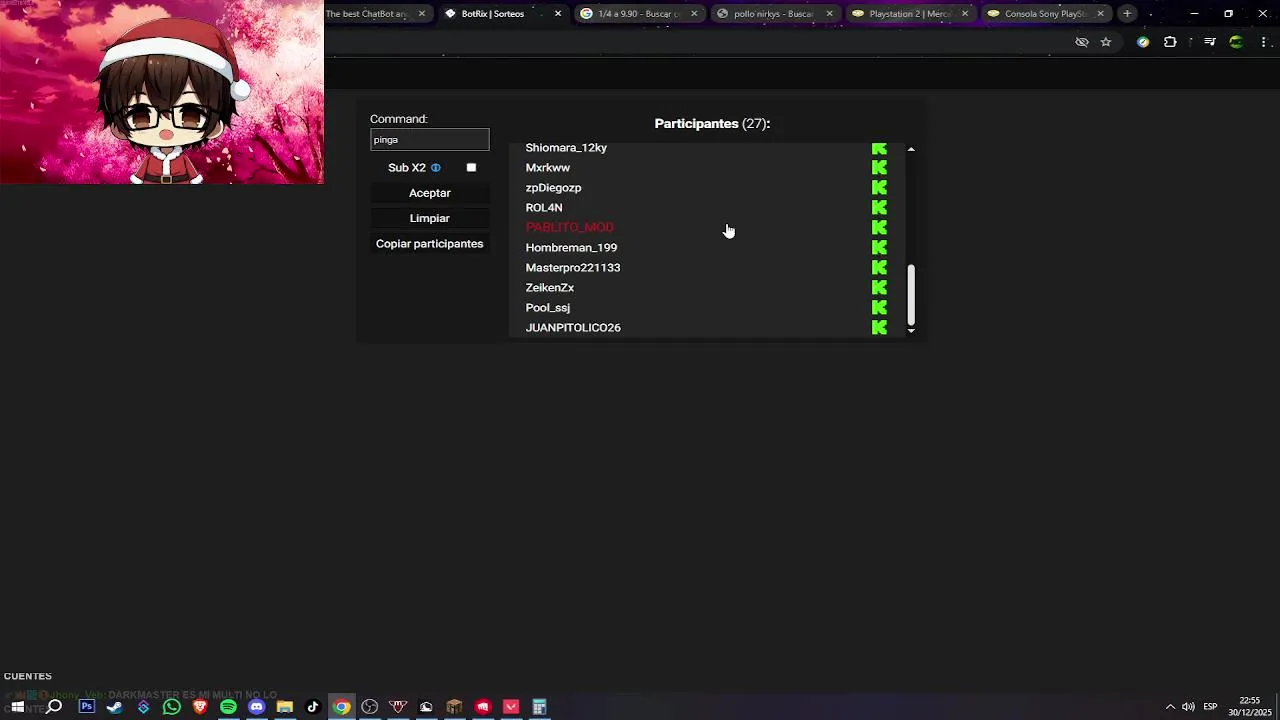The width and height of the screenshot is (1280, 720).
Task: Open OBS Studio from the taskbar
Action: (x=370, y=707)
